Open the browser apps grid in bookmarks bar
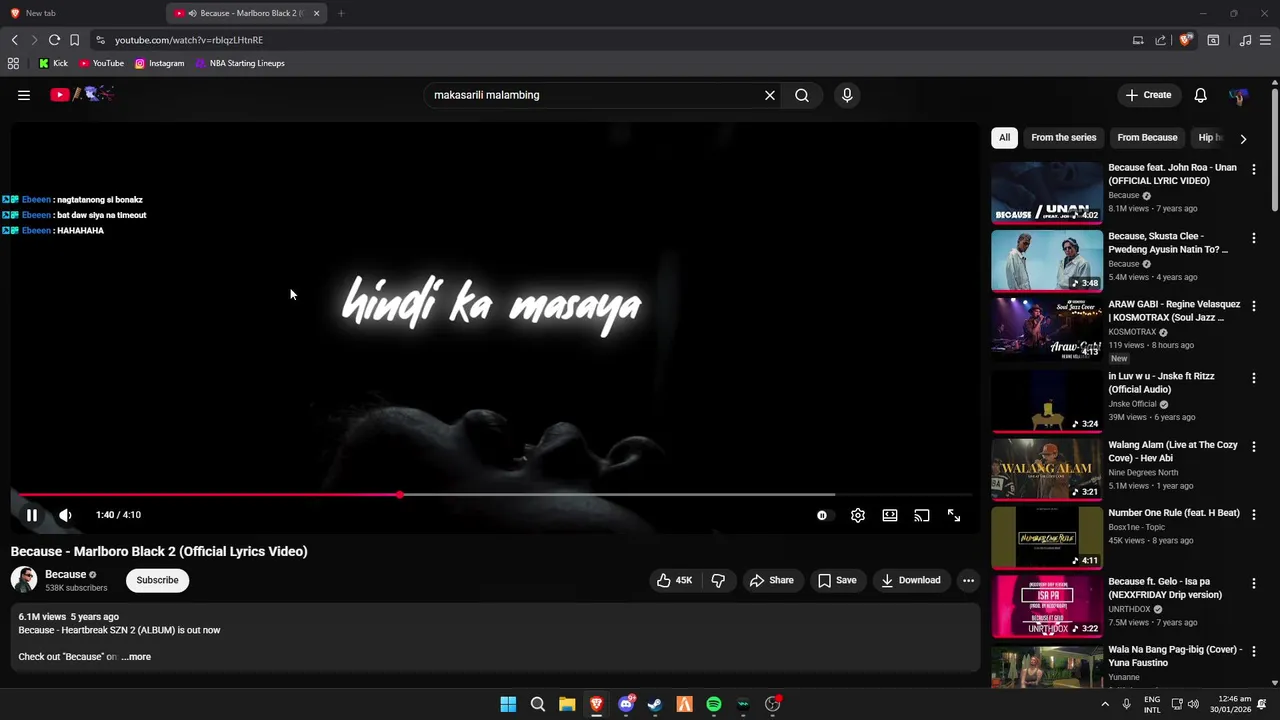The image size is (1280, 720). [13, 63]
